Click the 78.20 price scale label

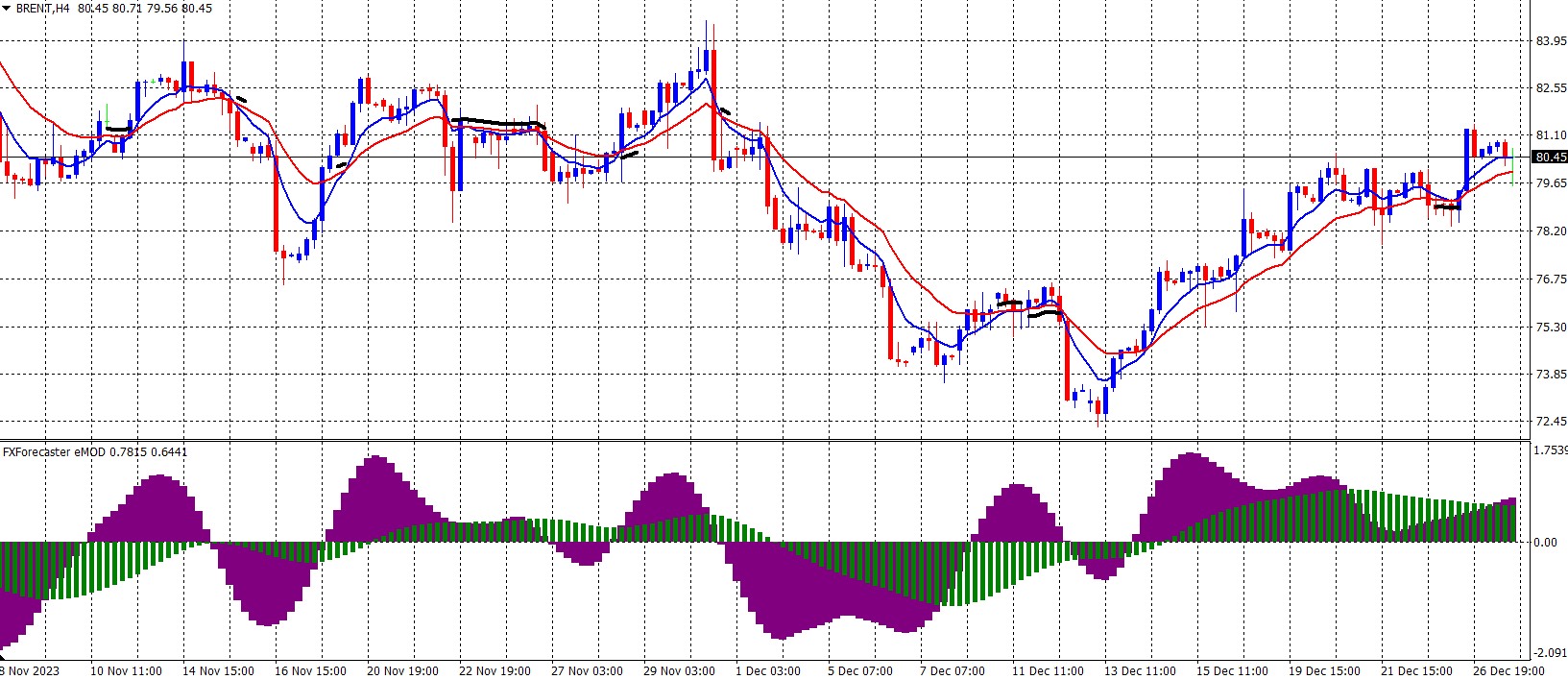pyautogui.click(x=1552, y=231)
